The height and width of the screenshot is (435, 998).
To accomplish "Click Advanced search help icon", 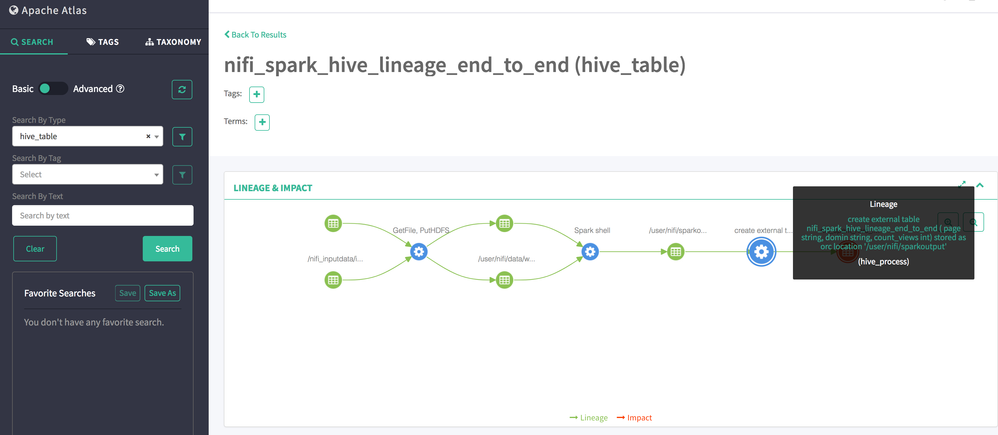I will click(x=120, y=89).
